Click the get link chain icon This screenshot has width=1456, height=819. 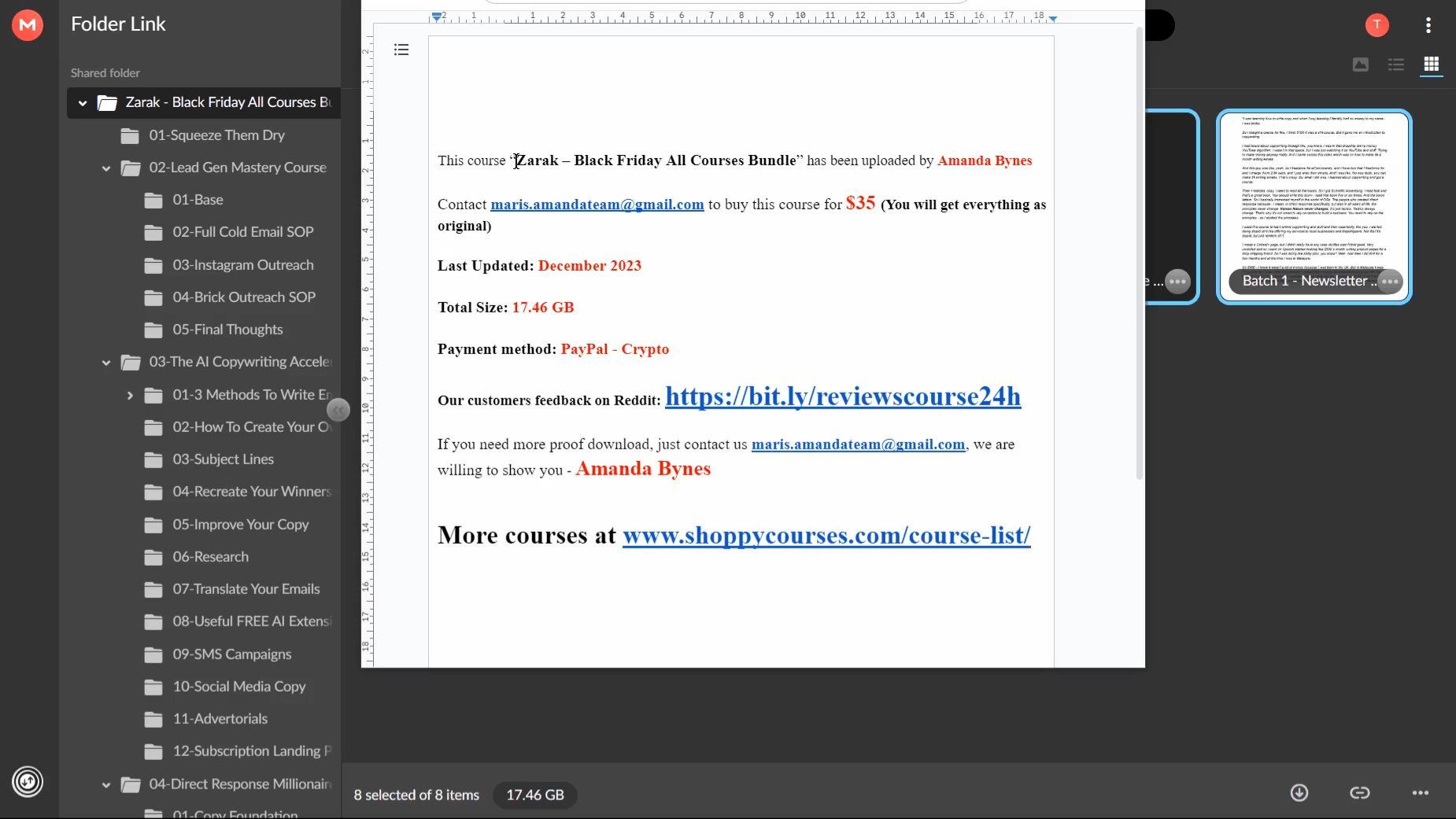point(1359,793)
